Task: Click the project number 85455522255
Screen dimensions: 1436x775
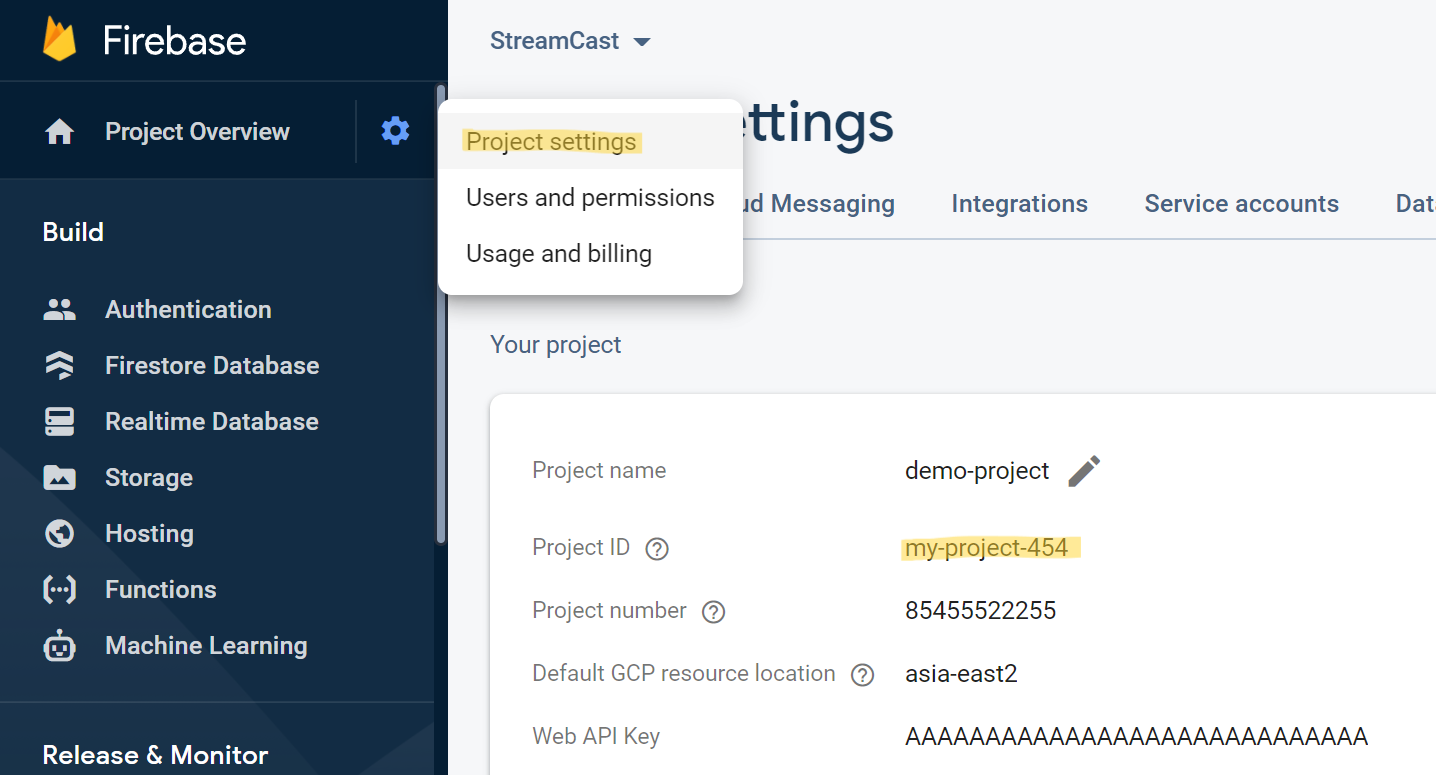Action: 980,611
